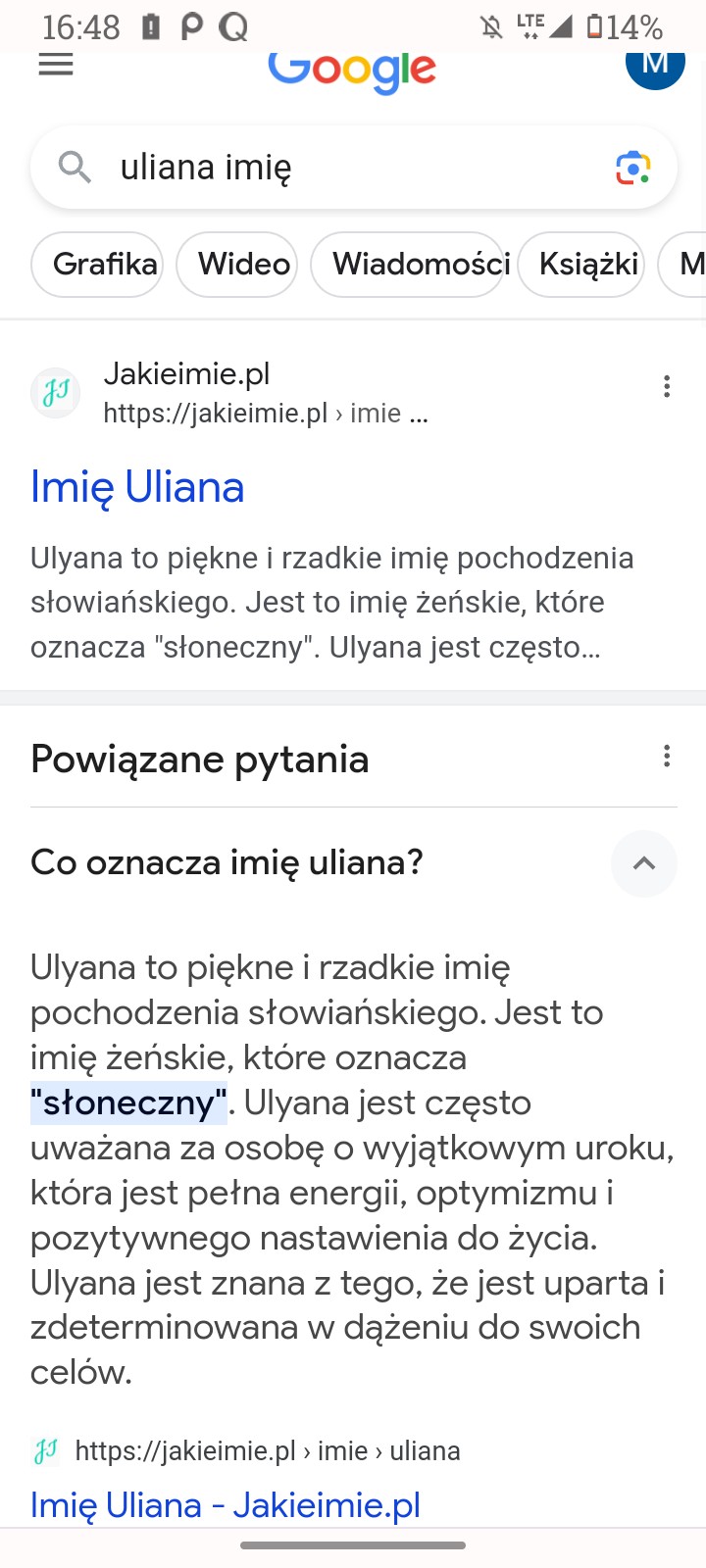
Task: Tap the "Co oznacza imię uliana?" question
Action: (x=227, y=862)
